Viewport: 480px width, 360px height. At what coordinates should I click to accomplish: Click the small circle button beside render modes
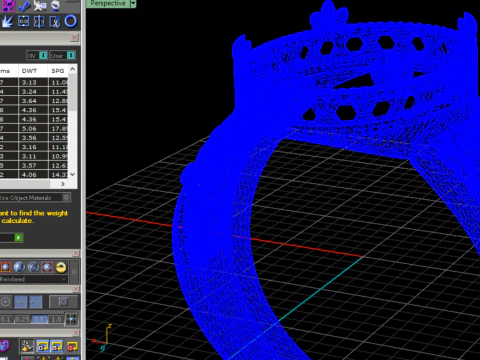74,272
